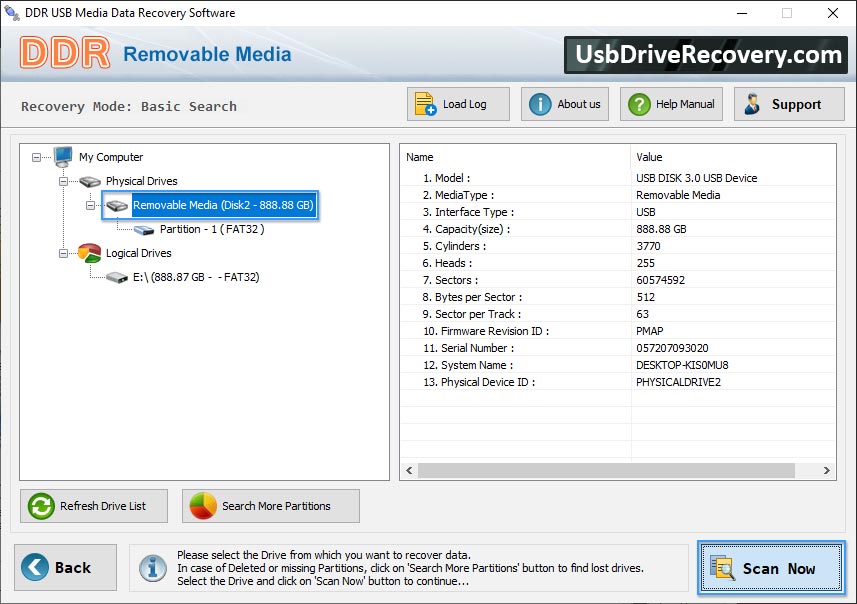The width and height of the screenshot is (857, 604).
Task: Click the Load Log document icon
Action: (x=425, y=104)
